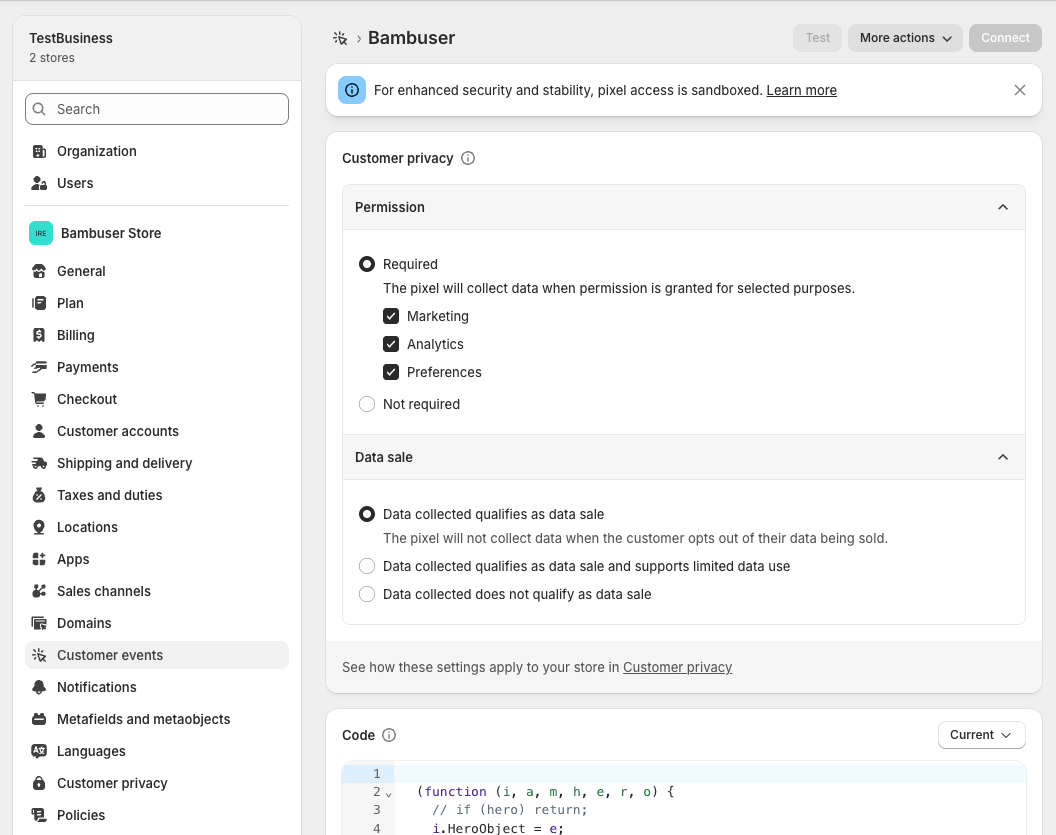Uncheck the Analytics checkbox

[x=391, y=344]
